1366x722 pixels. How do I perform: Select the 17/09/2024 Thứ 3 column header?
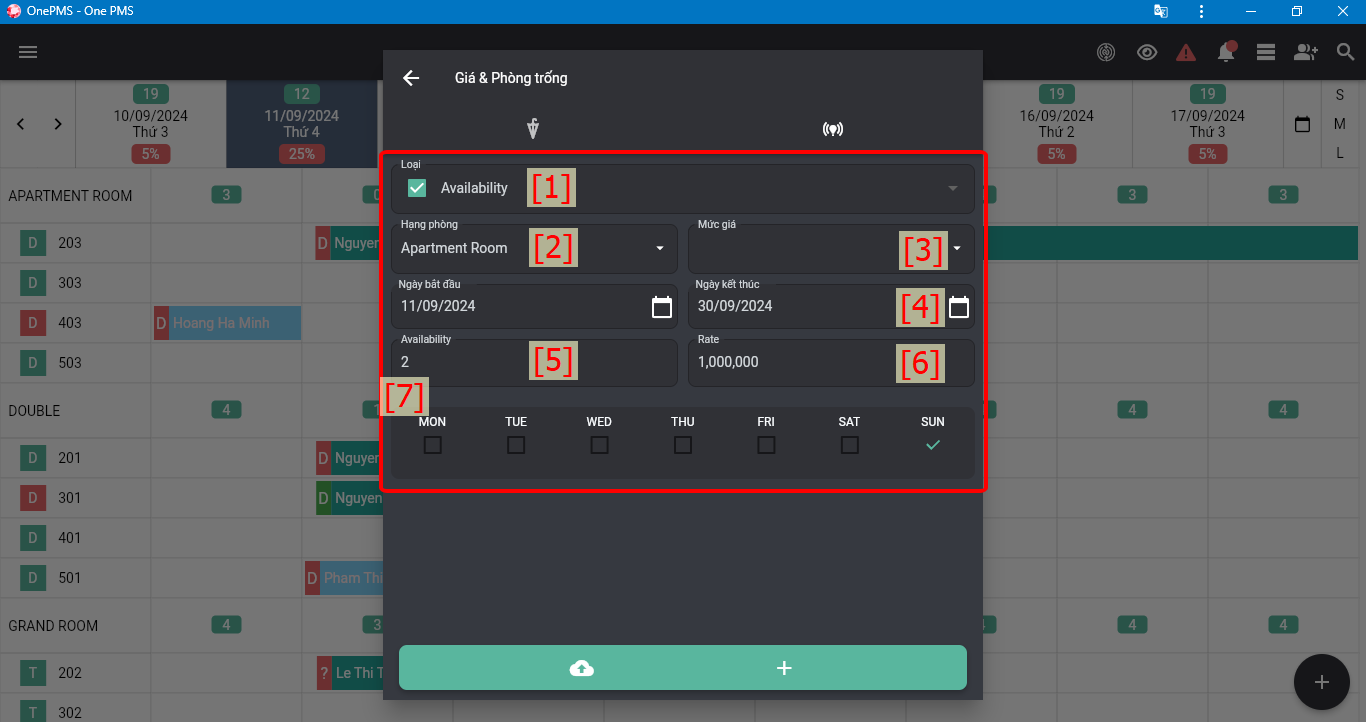[x=1208, y=124]
